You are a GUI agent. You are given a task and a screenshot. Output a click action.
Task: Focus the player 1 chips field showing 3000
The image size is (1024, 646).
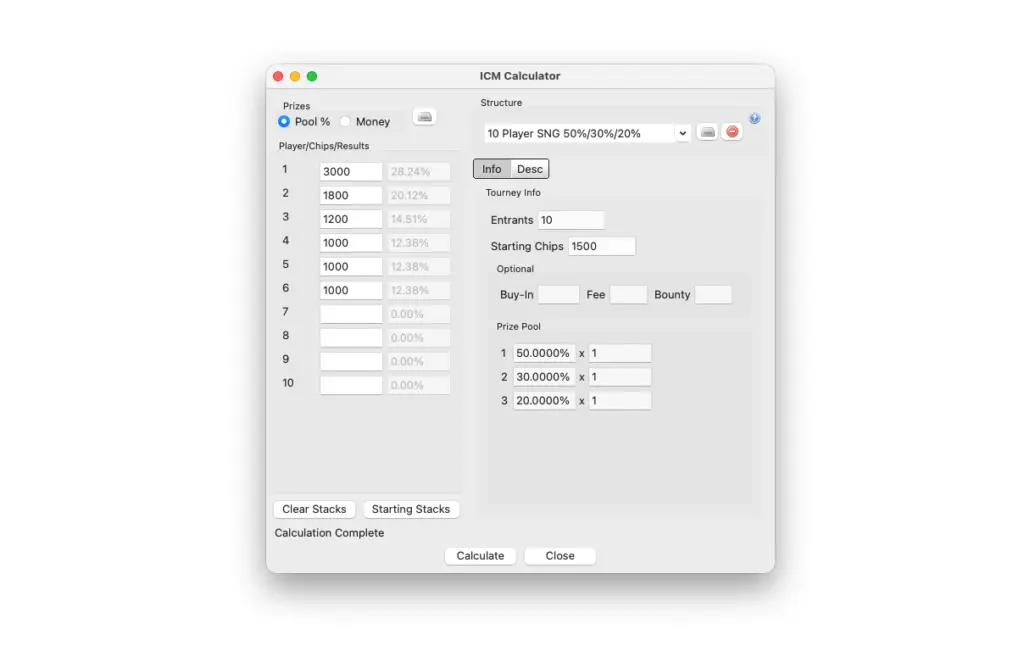click(351, 172)
